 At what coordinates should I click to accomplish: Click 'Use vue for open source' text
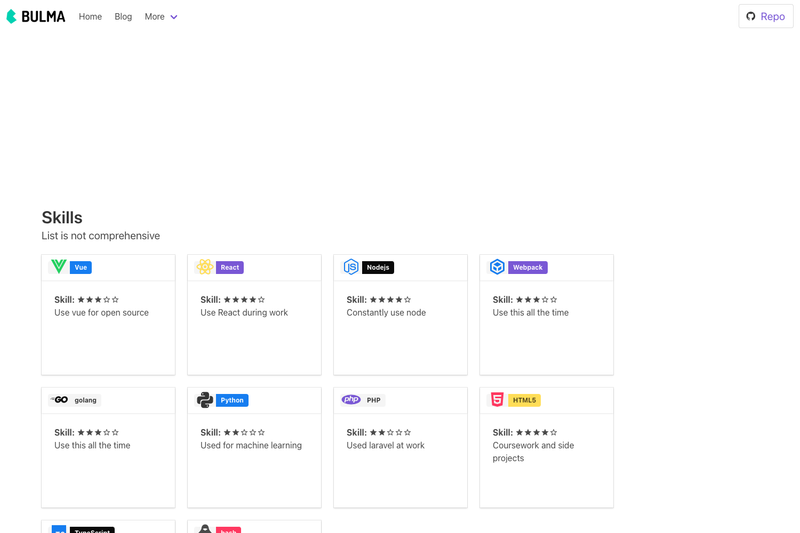tap(102, 313)
